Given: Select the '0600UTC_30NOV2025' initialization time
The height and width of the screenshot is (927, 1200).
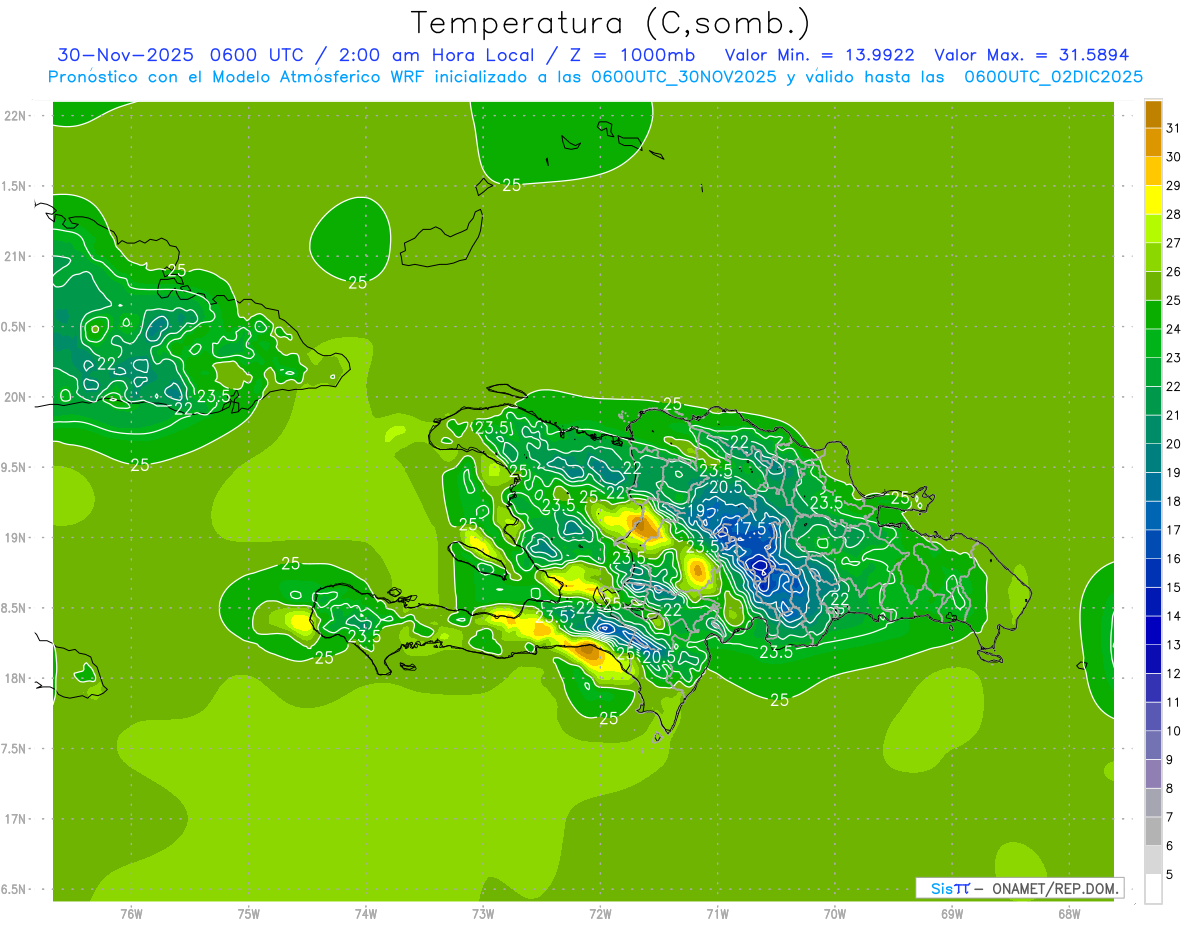Looking at the screenshot, I should tap(685, 77).
